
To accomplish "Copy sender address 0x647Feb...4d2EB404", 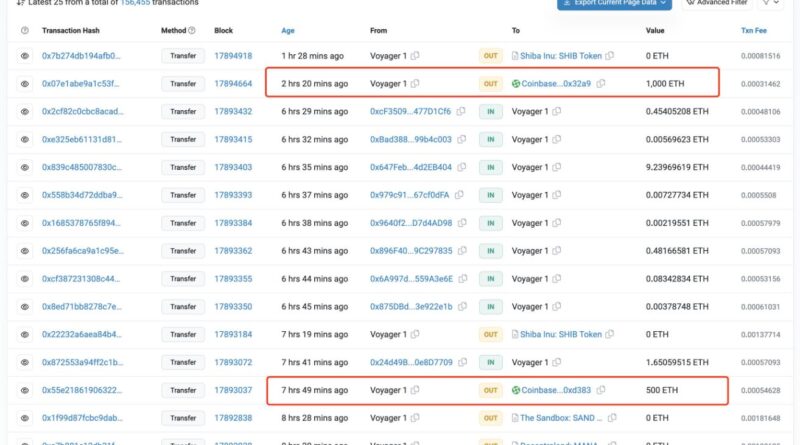I will (460, 167).
